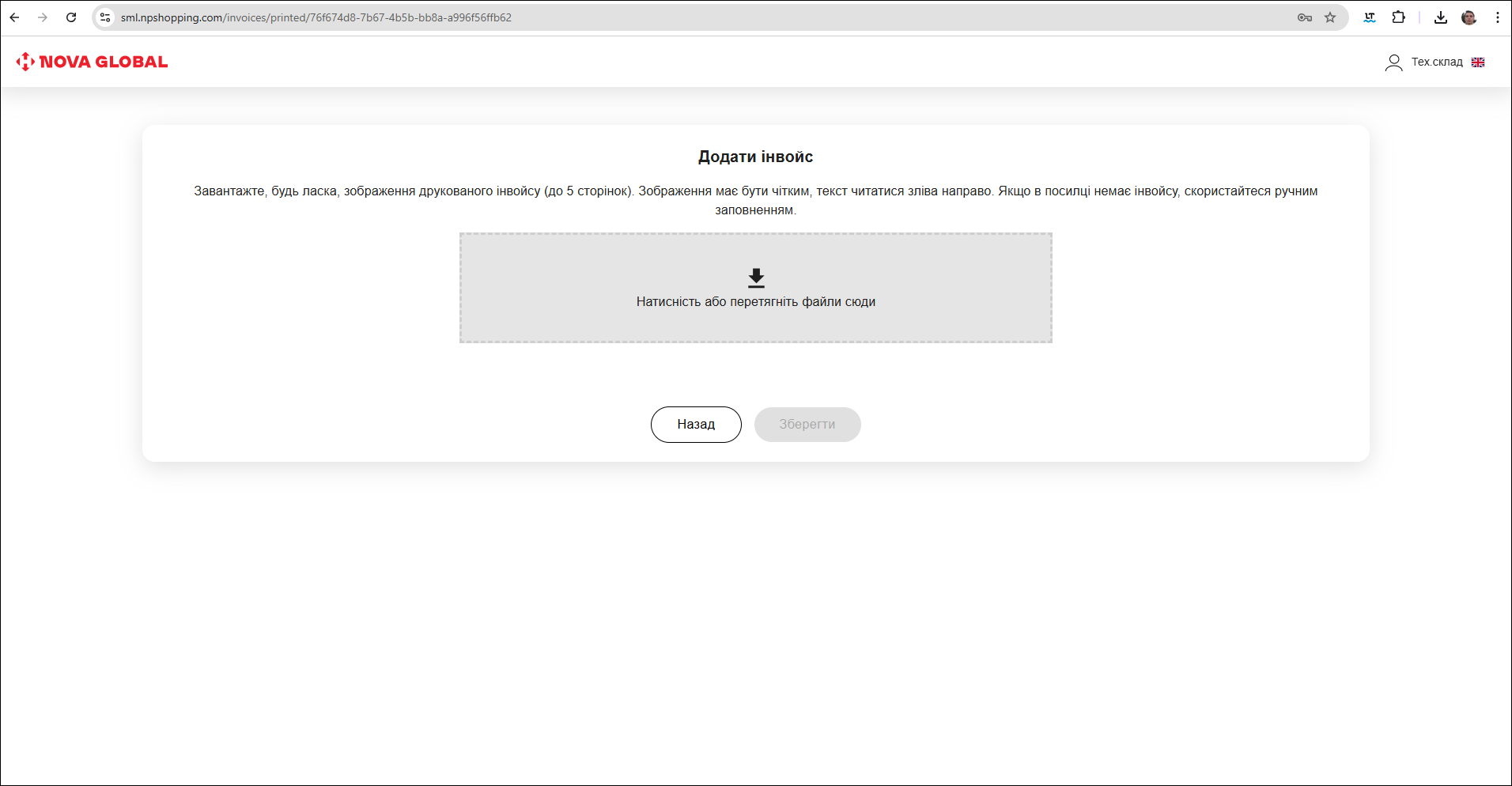This screenshot has width=1512, height=786.
Task: Bookmark this page with the star icon
Action: pos(1330,17)
